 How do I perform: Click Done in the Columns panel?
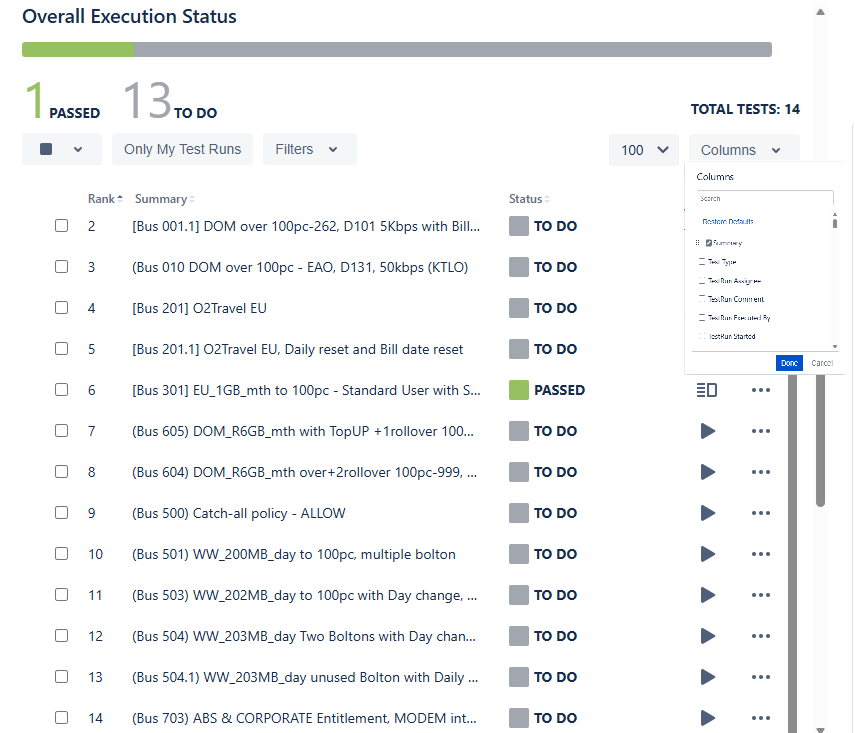[789, 363]
